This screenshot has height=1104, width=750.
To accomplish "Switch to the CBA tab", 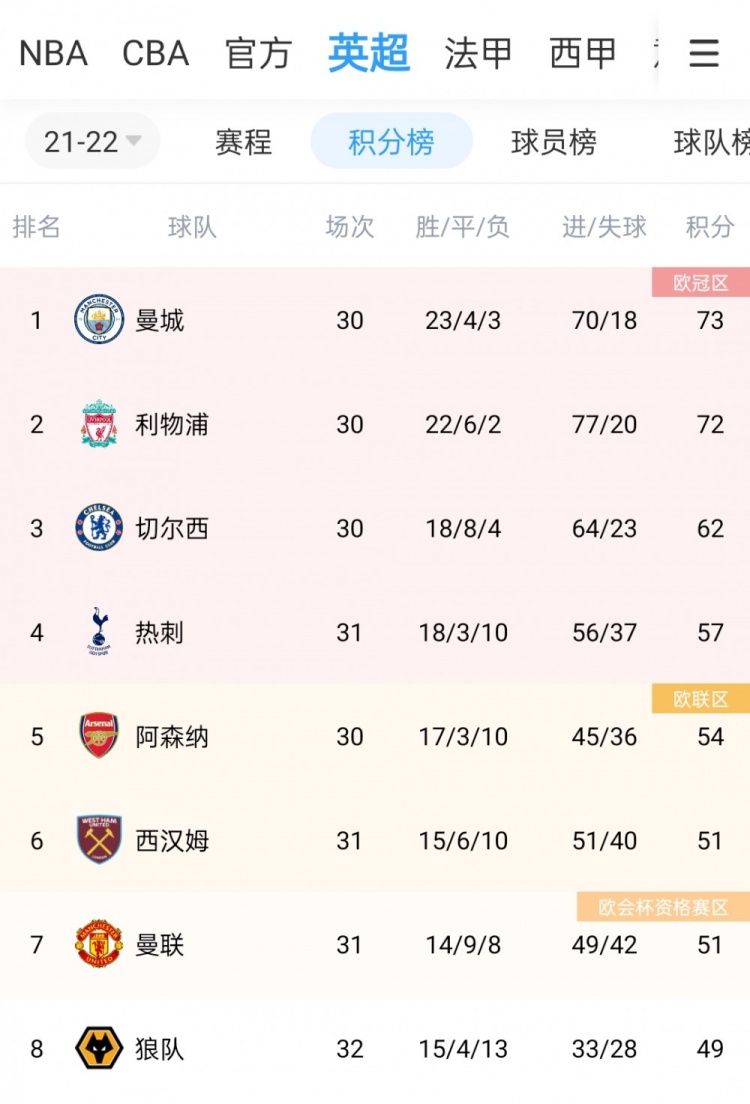I will click(156, 54).
